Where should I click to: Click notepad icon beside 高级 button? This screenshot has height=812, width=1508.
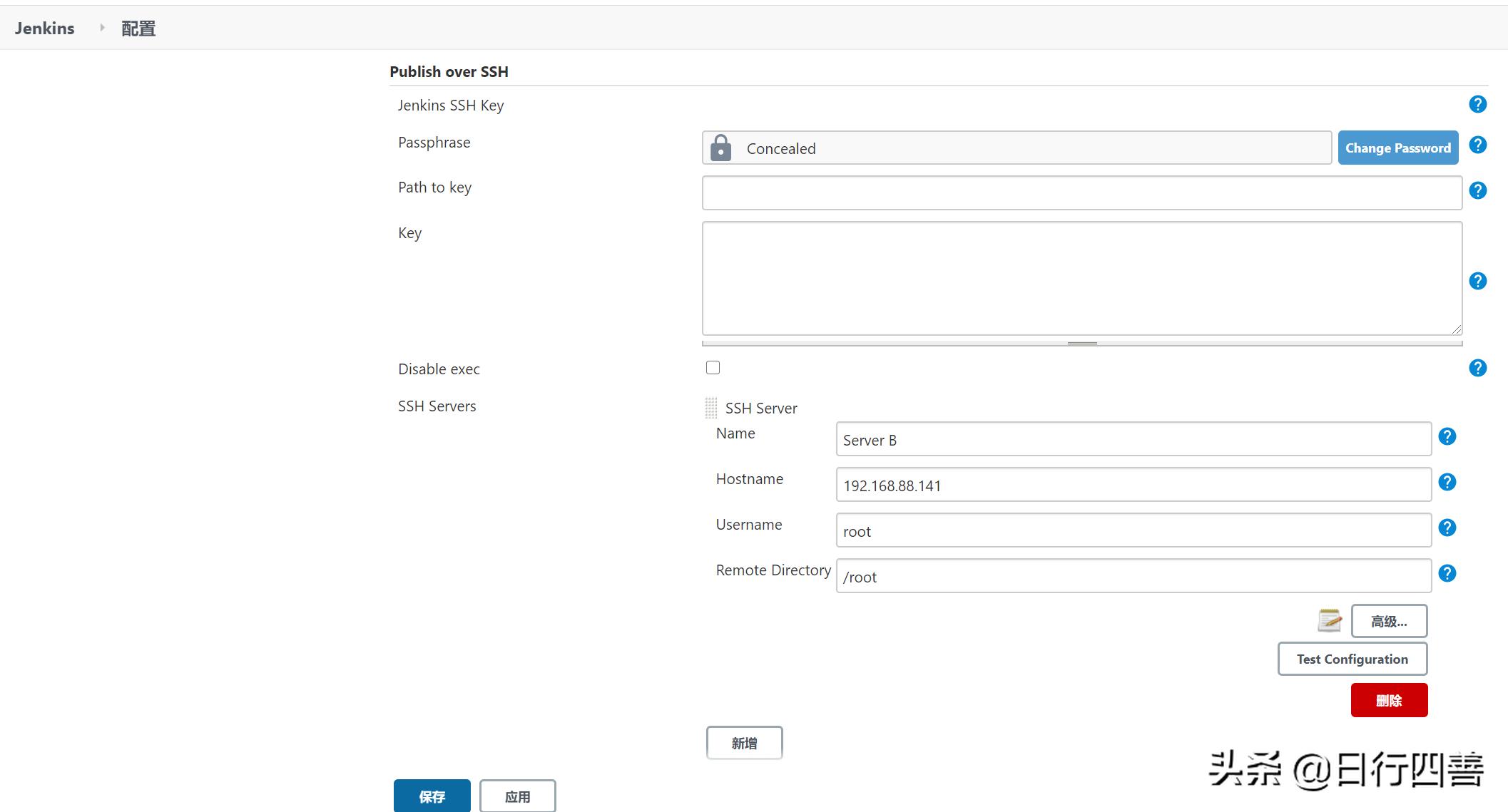click(x=1329, y=620)
